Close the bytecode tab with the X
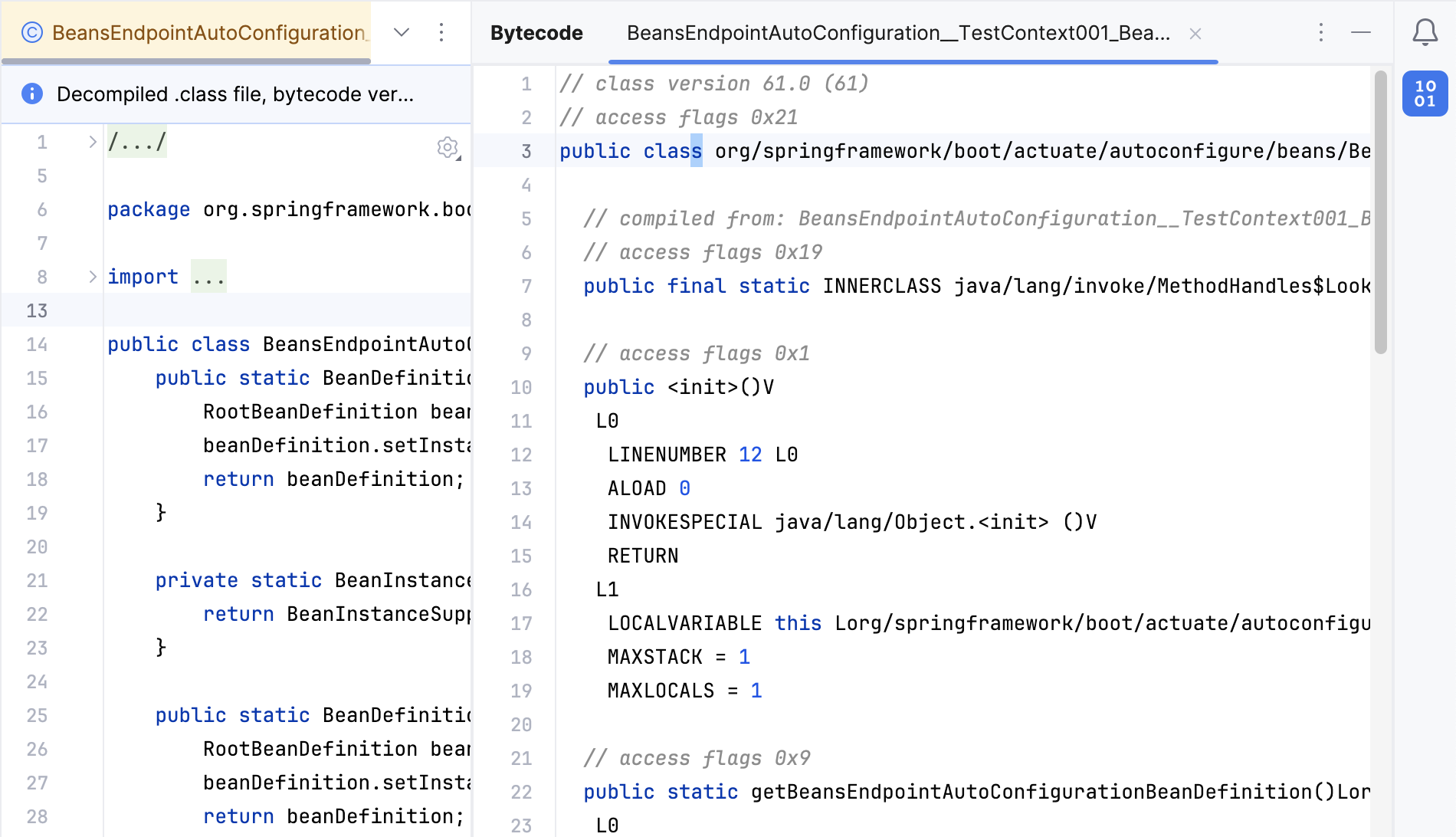The image size is (1456, 837). (x=1195, y=33)
